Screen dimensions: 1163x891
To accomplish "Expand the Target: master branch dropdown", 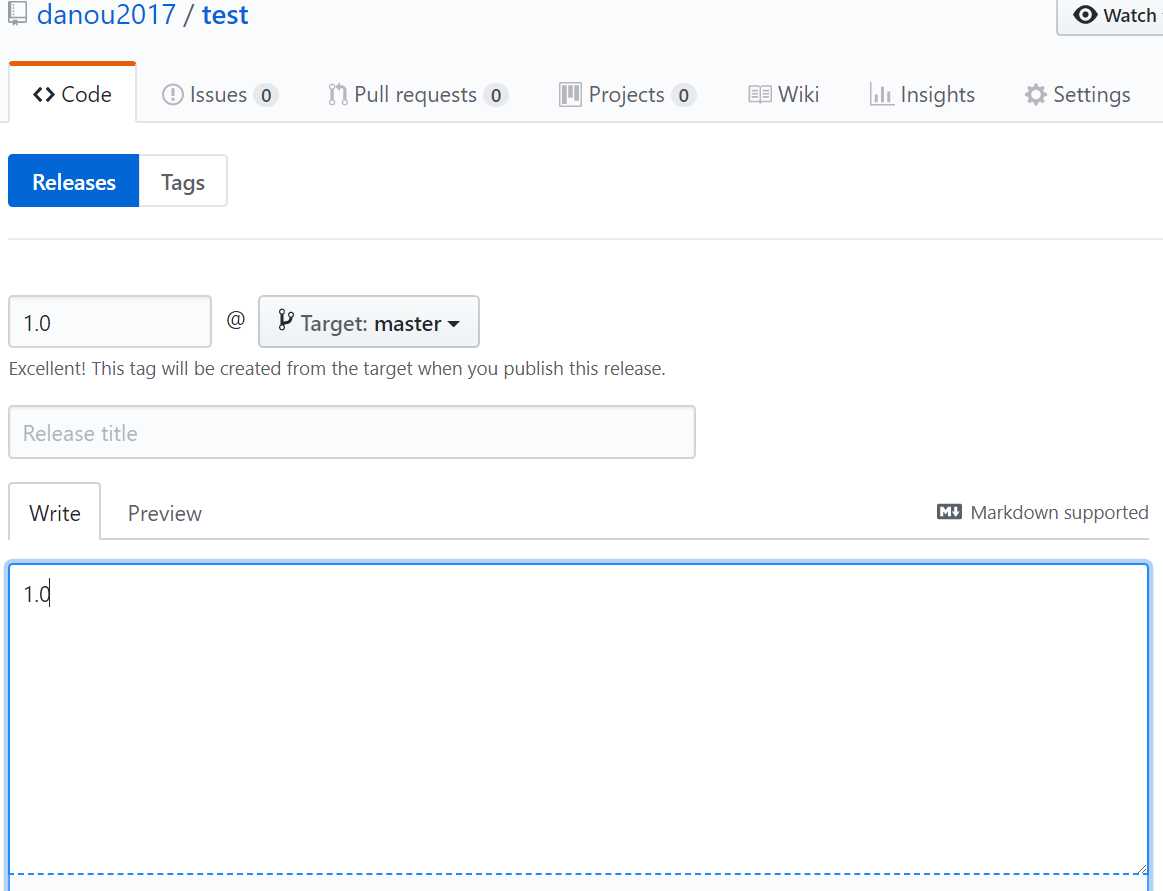I will [369, 321].
